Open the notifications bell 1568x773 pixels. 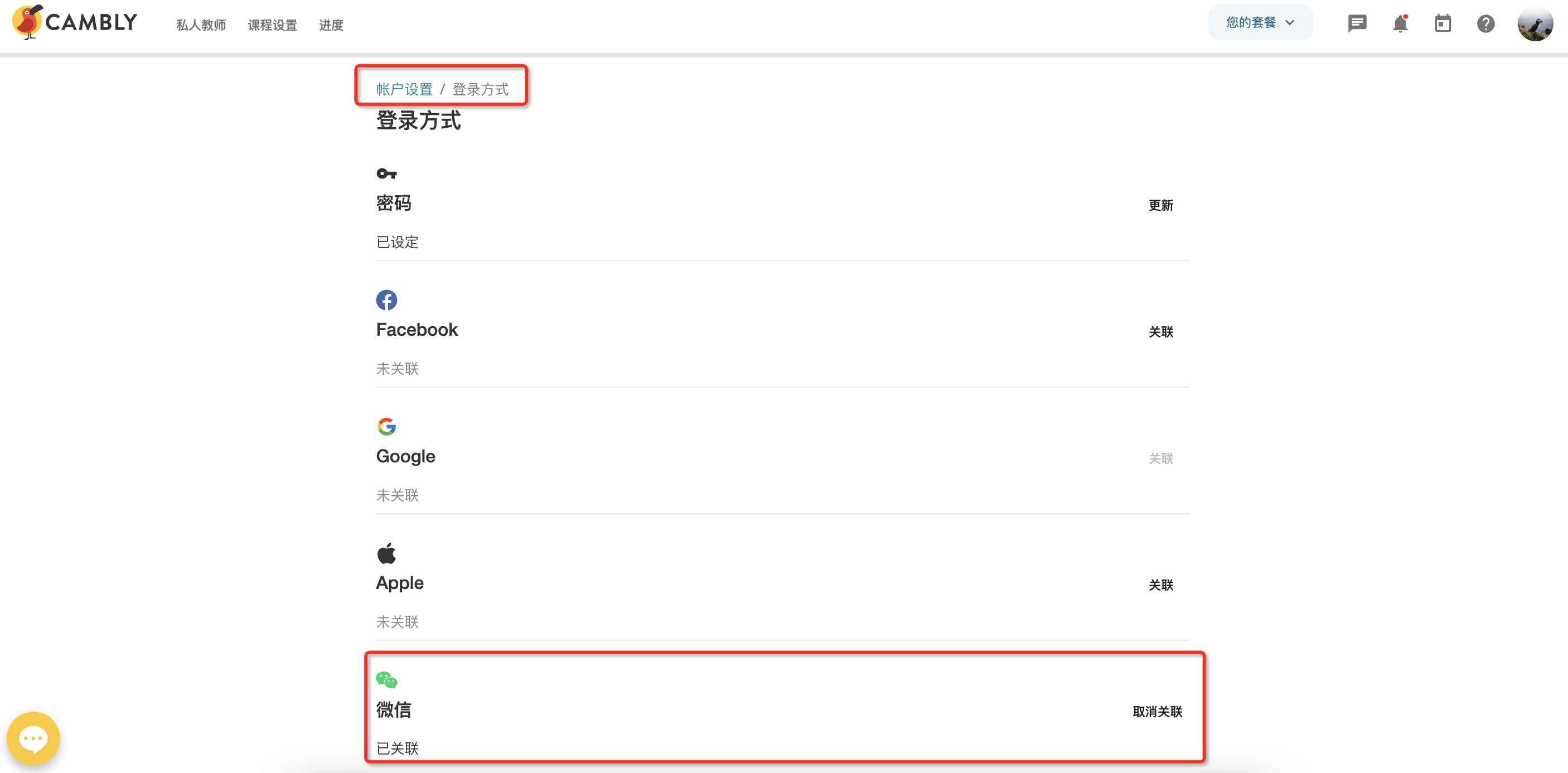coord(1400,24)
